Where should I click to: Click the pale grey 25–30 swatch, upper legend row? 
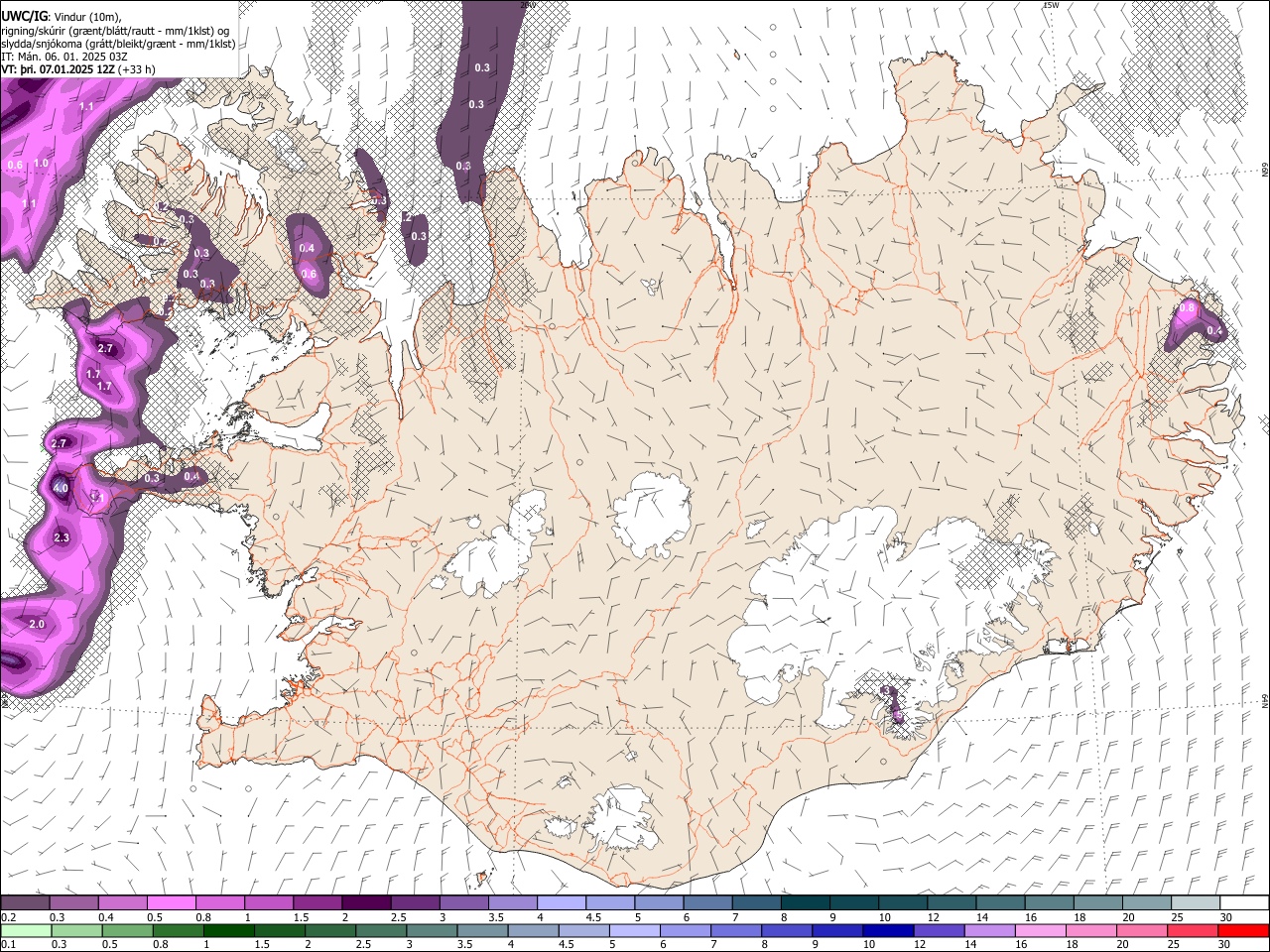1196,902
